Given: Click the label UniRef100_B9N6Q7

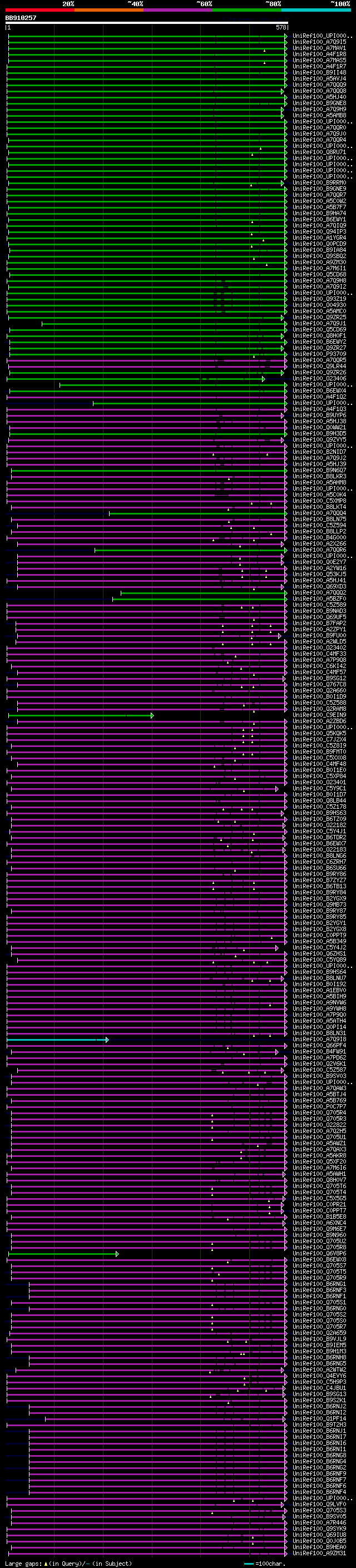Looking at the screenshot, I should pos(319,470).
